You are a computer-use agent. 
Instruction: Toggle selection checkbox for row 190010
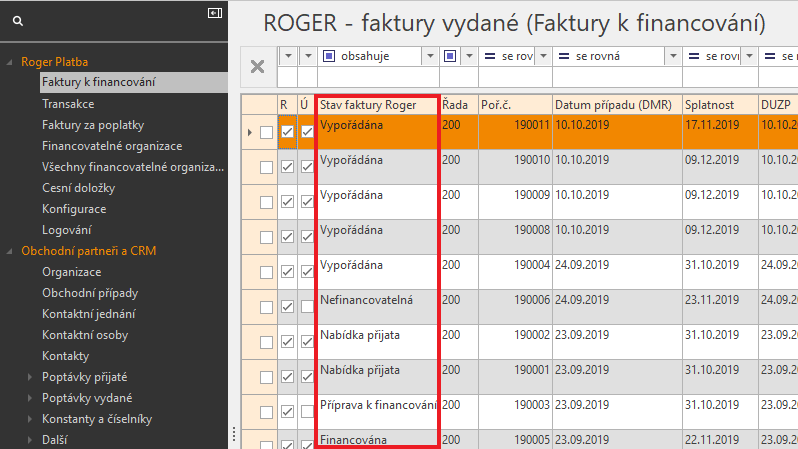tap(266, 167)
